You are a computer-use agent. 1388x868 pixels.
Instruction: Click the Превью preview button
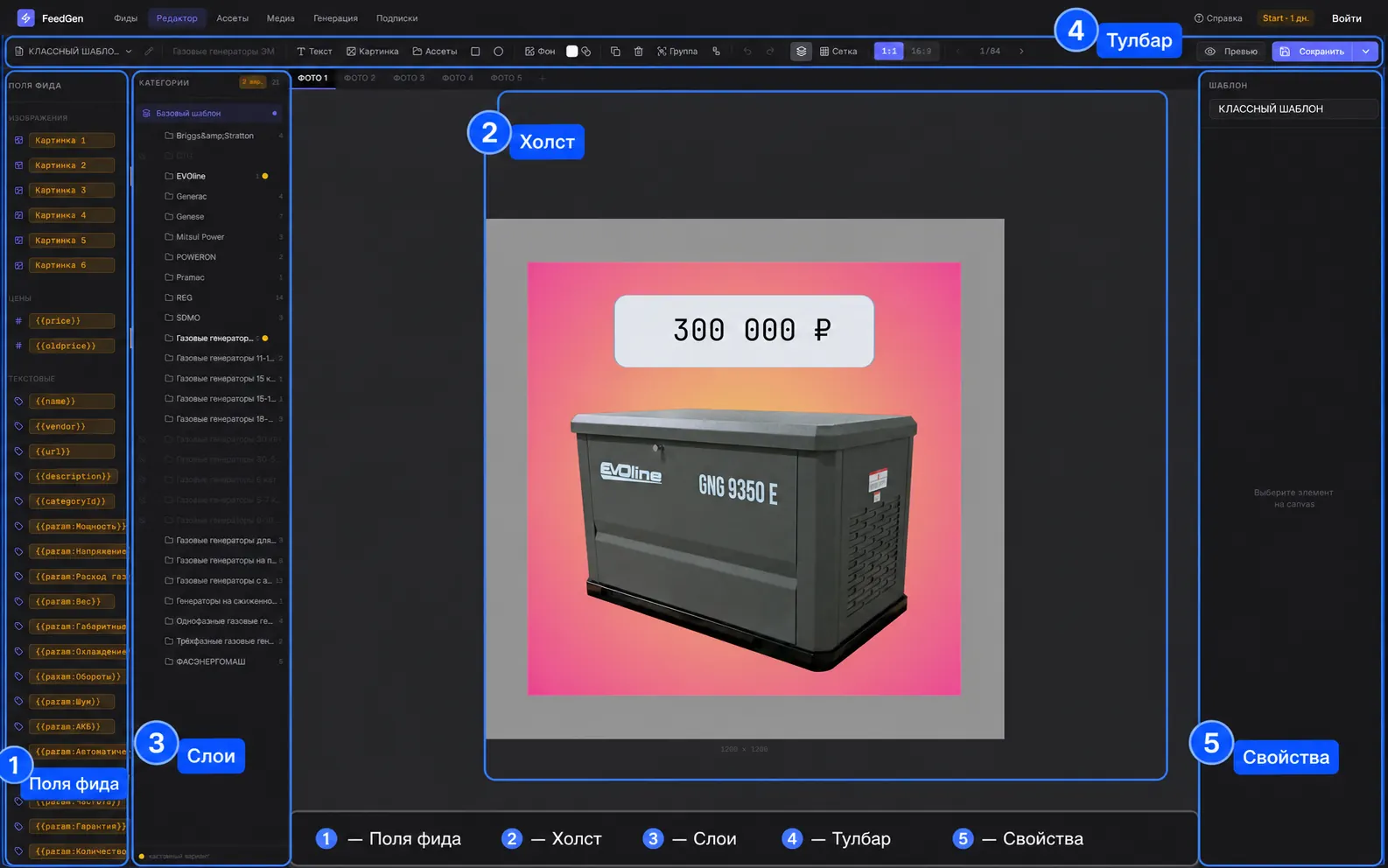(1231, 52)
